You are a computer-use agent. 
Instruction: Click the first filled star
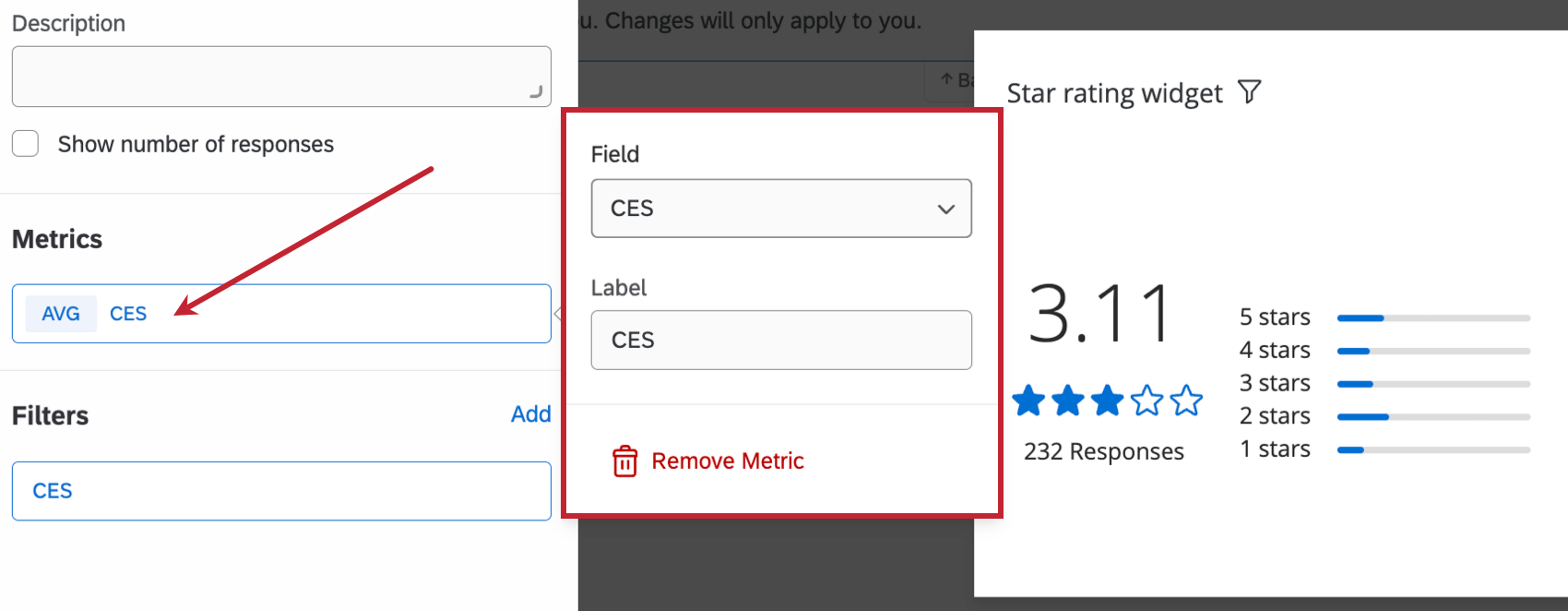click(x=1028, y=401)
